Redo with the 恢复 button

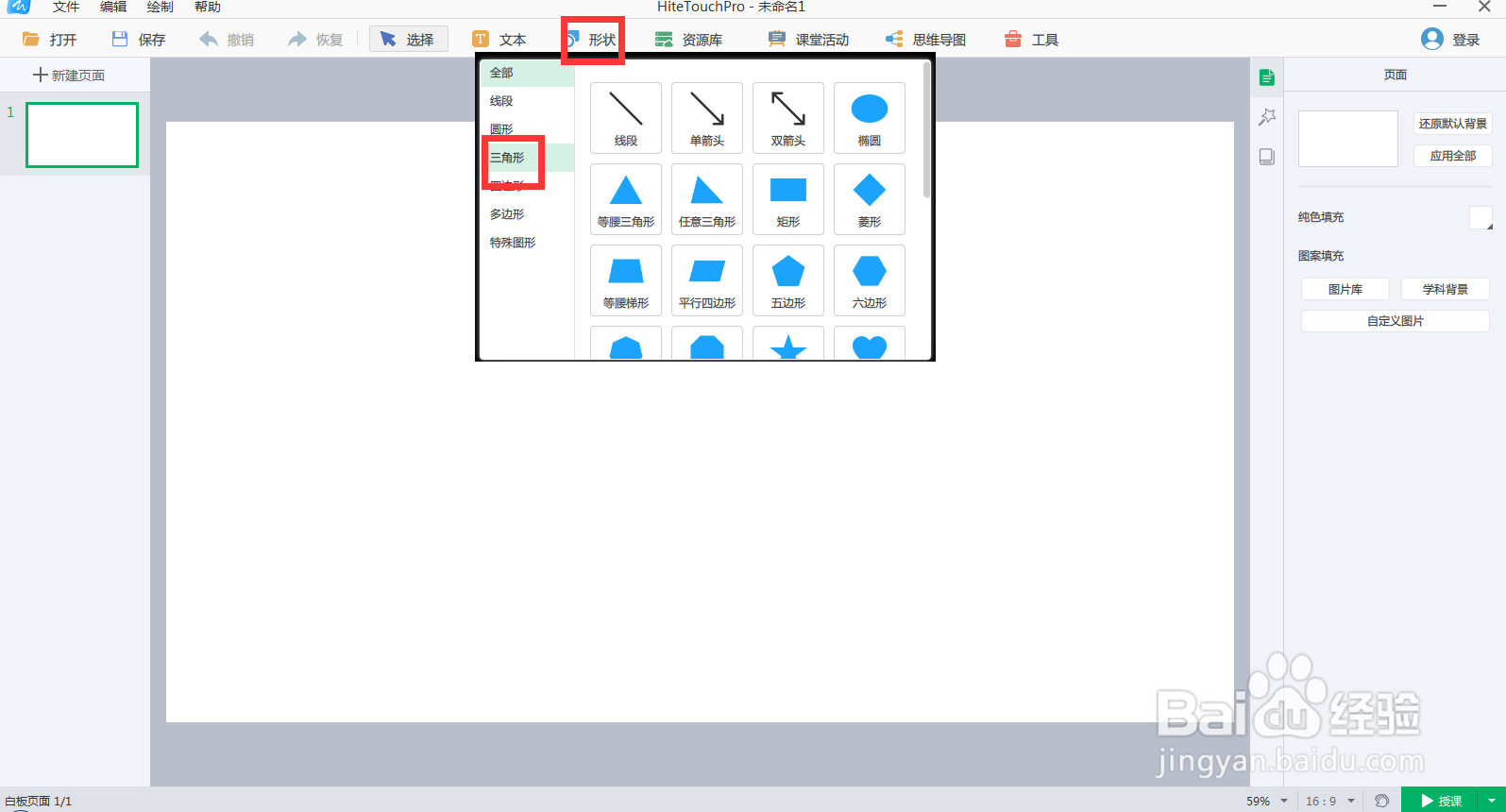(315, 40)
